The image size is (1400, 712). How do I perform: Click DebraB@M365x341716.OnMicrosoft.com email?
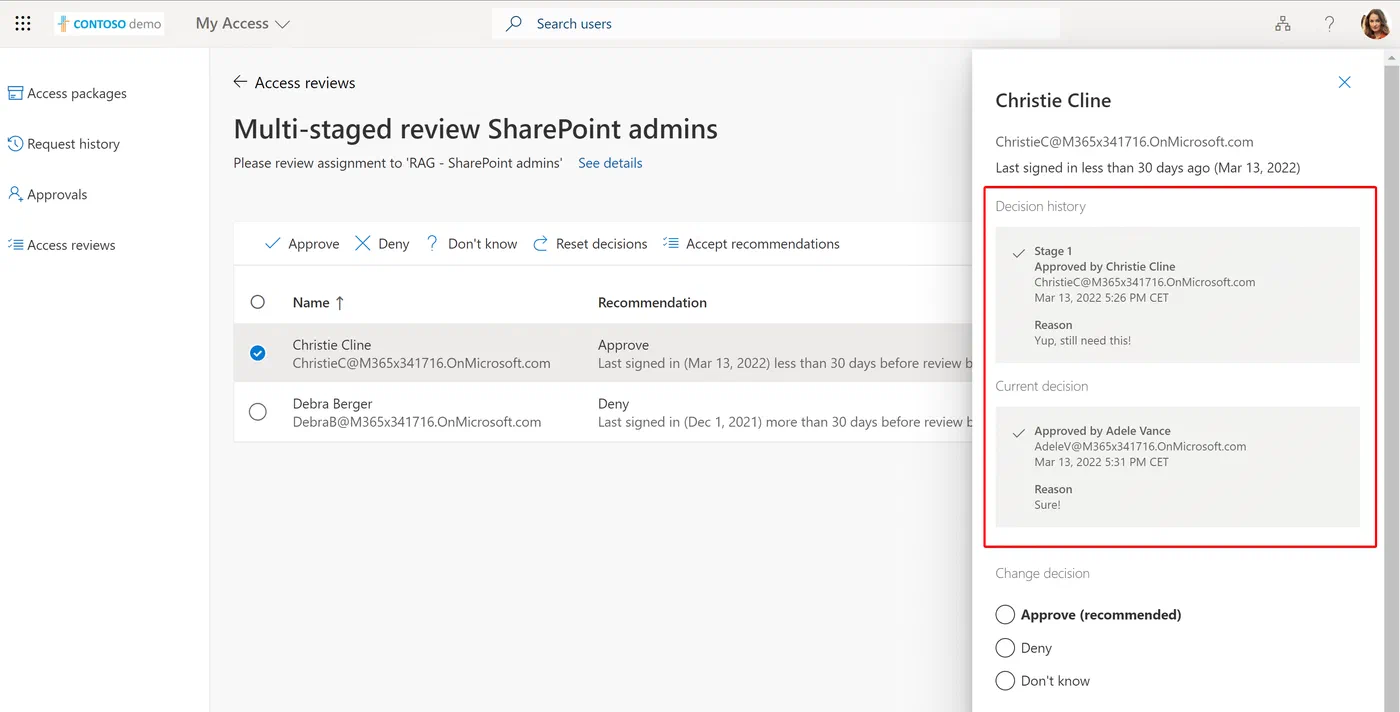pos(417,422)
